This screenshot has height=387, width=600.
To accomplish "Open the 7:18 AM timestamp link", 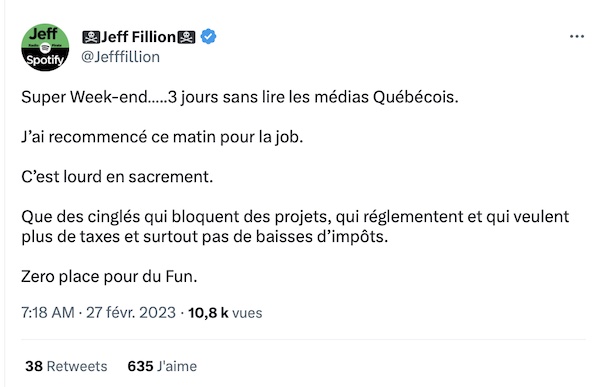I will [x=48, y=313].
